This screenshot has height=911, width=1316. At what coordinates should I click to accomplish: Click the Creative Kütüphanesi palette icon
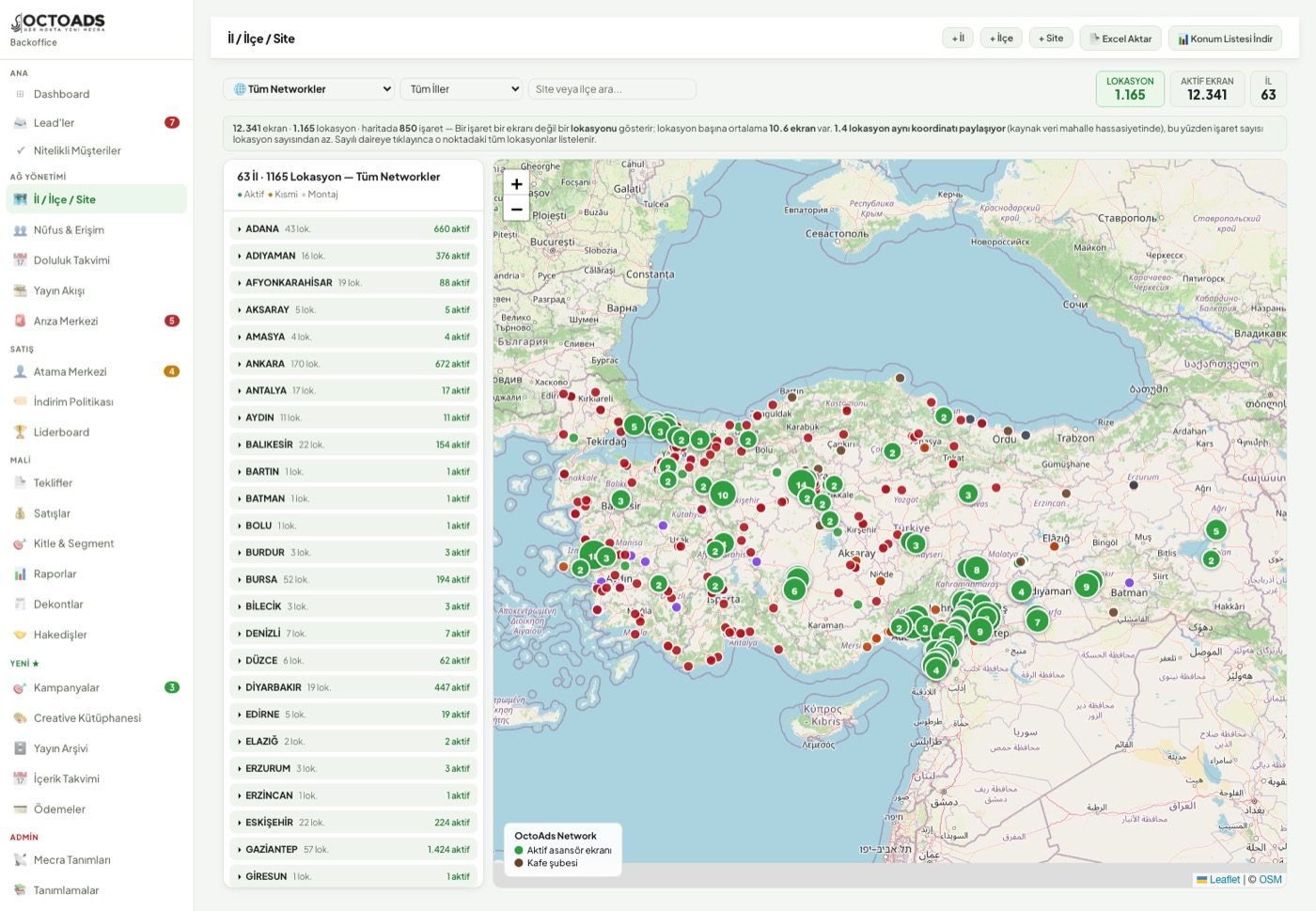(x=20, y=718)
